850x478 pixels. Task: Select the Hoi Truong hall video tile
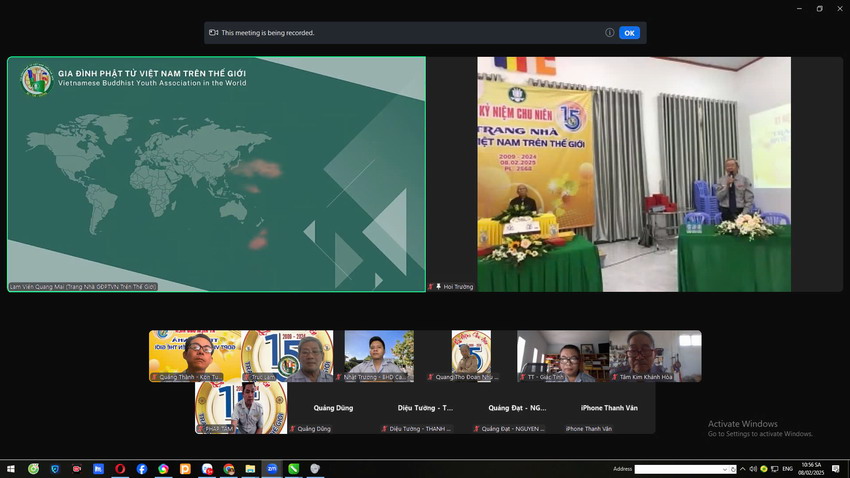(x=634, y=174)
